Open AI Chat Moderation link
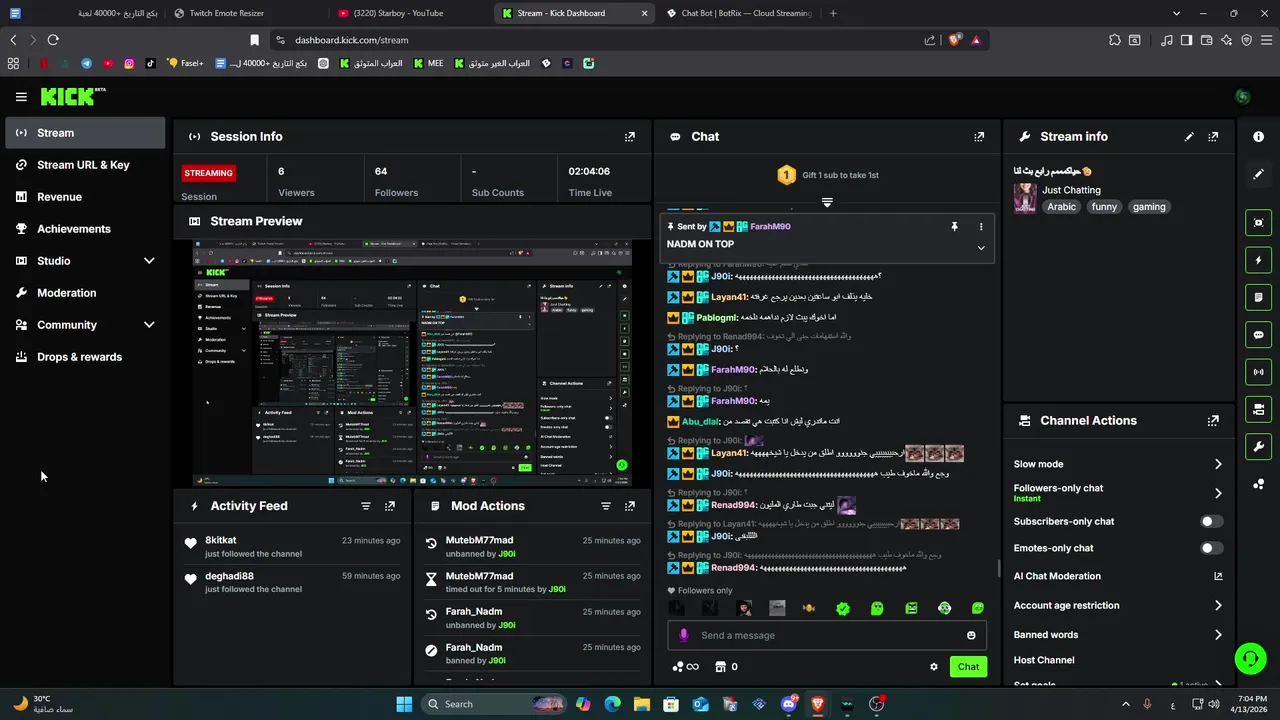The image size is (1280, 720). point(1118,576)
